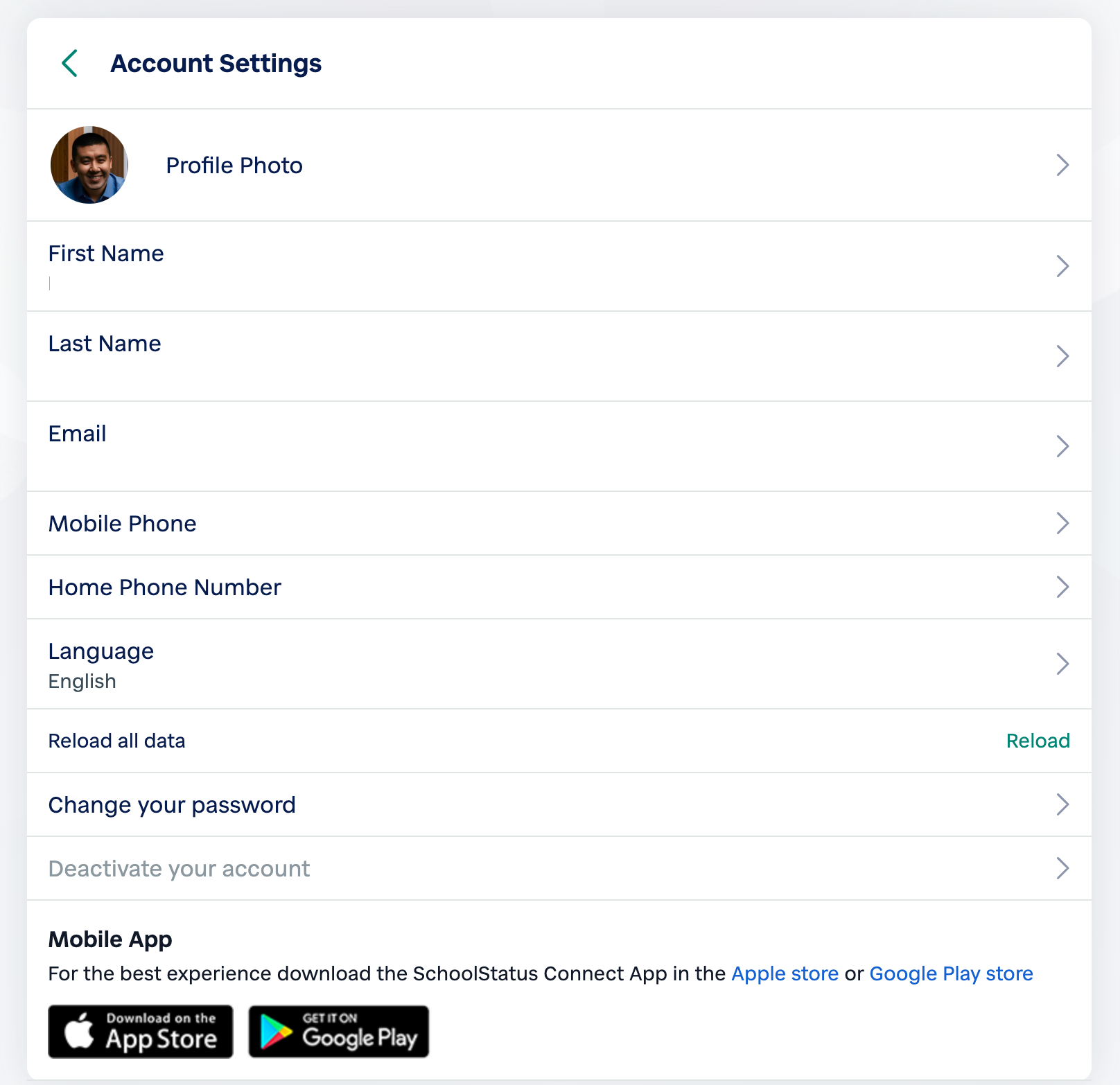The height and width of the screenshot is (1085, 1120).
Task: Open the Apple store link
Action: [785, 973]
